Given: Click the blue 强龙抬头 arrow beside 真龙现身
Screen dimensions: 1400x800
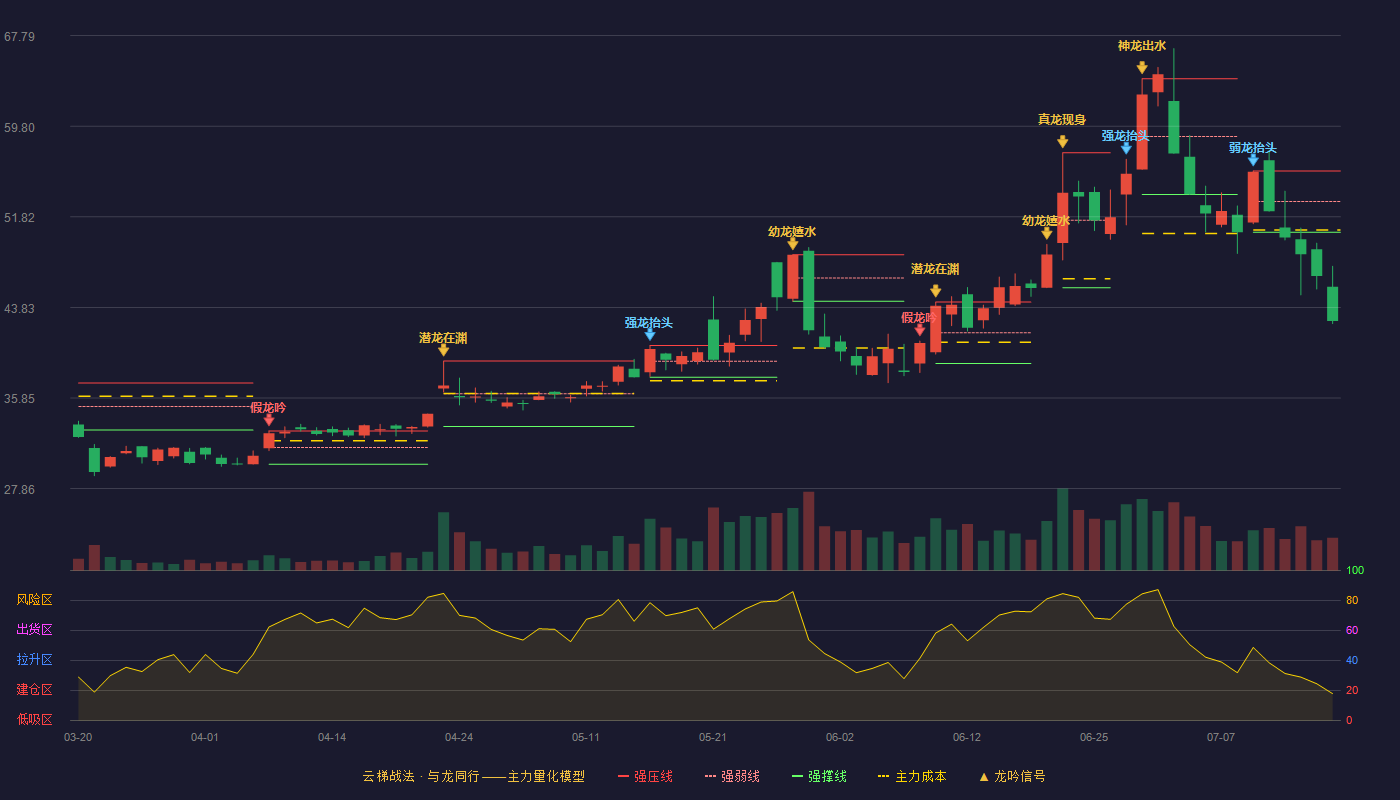Looking at the screenshot, I should pyautogui.click(x=1126, y=148).
